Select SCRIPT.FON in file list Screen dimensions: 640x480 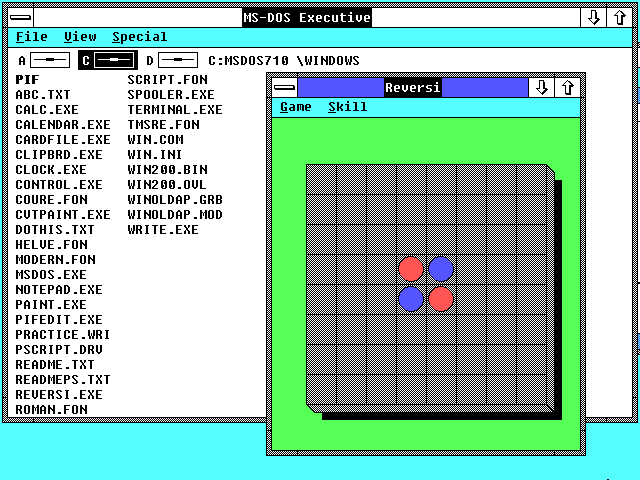tap(167, 80)
